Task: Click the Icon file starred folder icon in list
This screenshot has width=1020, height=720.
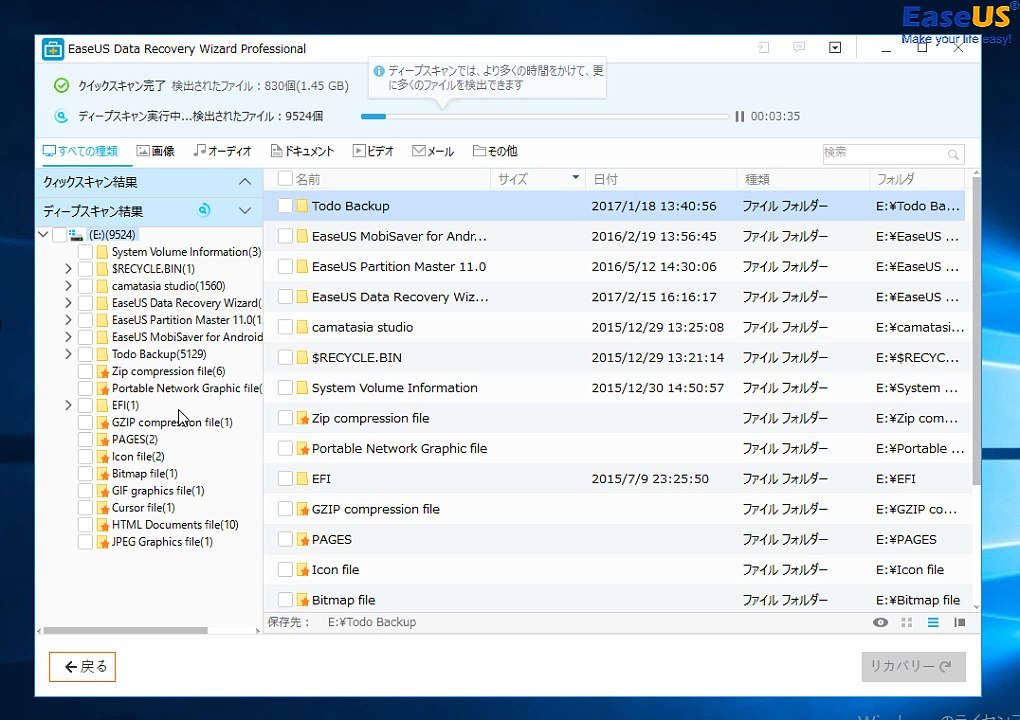Action: coord(302,570)
